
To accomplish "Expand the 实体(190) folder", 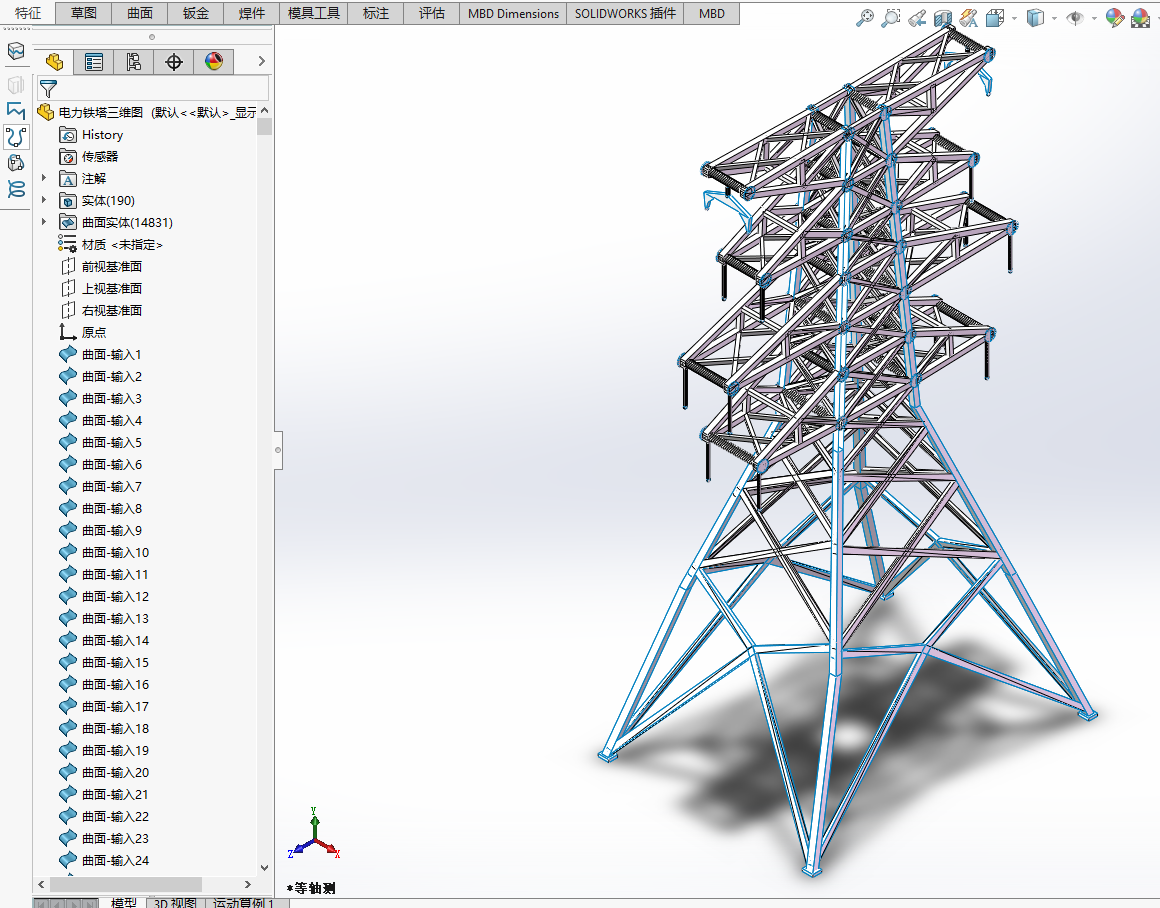I will click(x=44, y=200).
